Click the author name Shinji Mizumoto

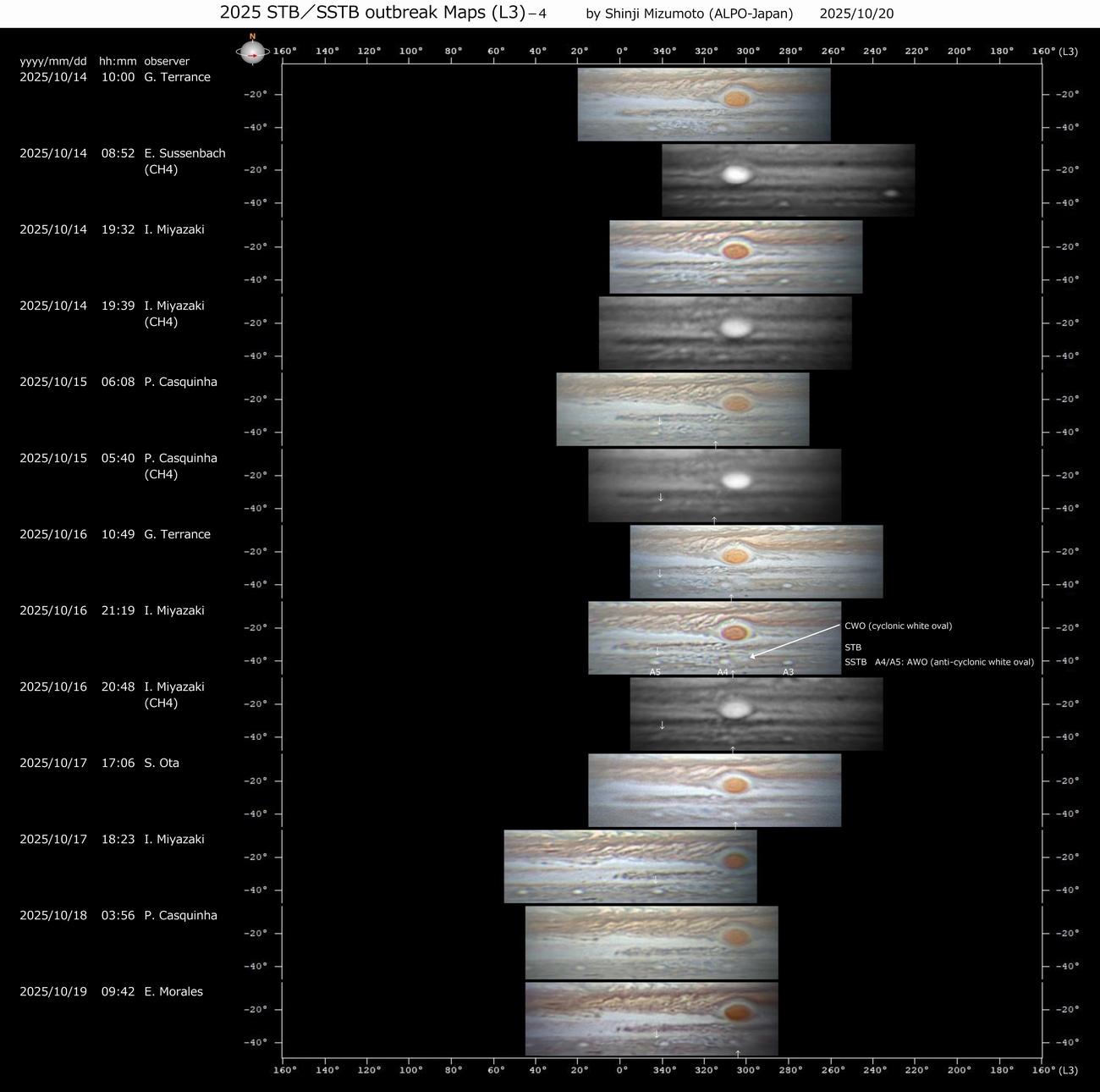pos(689,14)
